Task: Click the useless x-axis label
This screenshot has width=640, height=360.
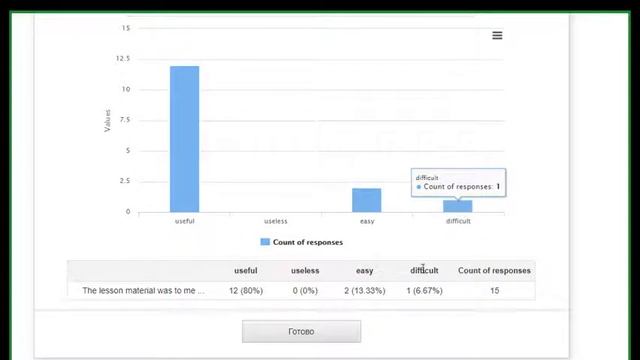Action: point(276,221)
